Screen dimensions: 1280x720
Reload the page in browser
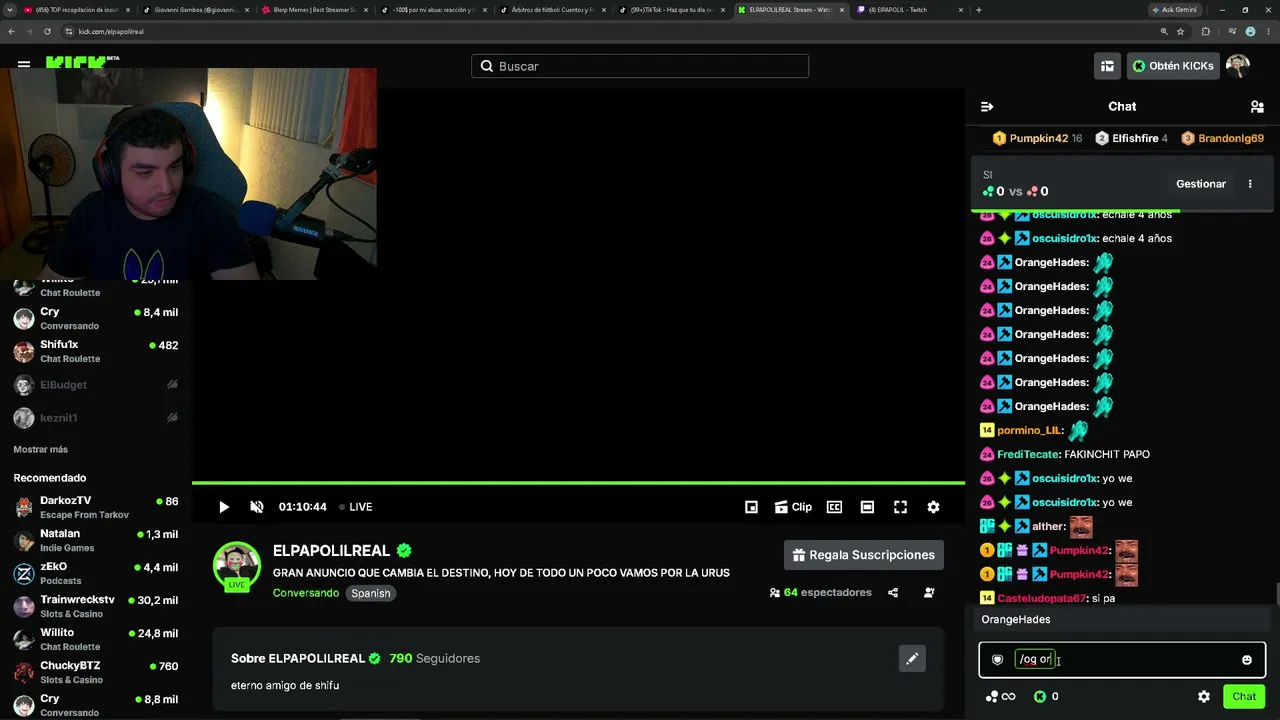[47, 31]
